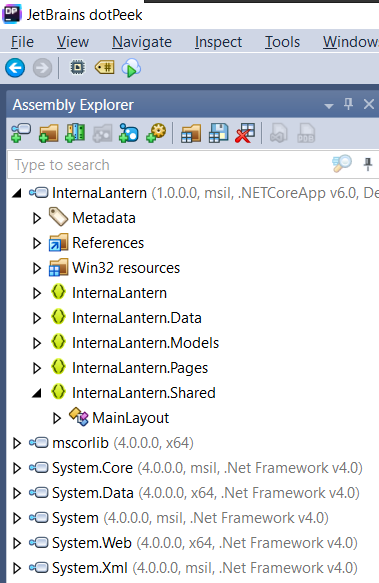Click the greyed add package icon
Image resolution: width=379 pixels, height=583 pixels.
click(102, 133)
